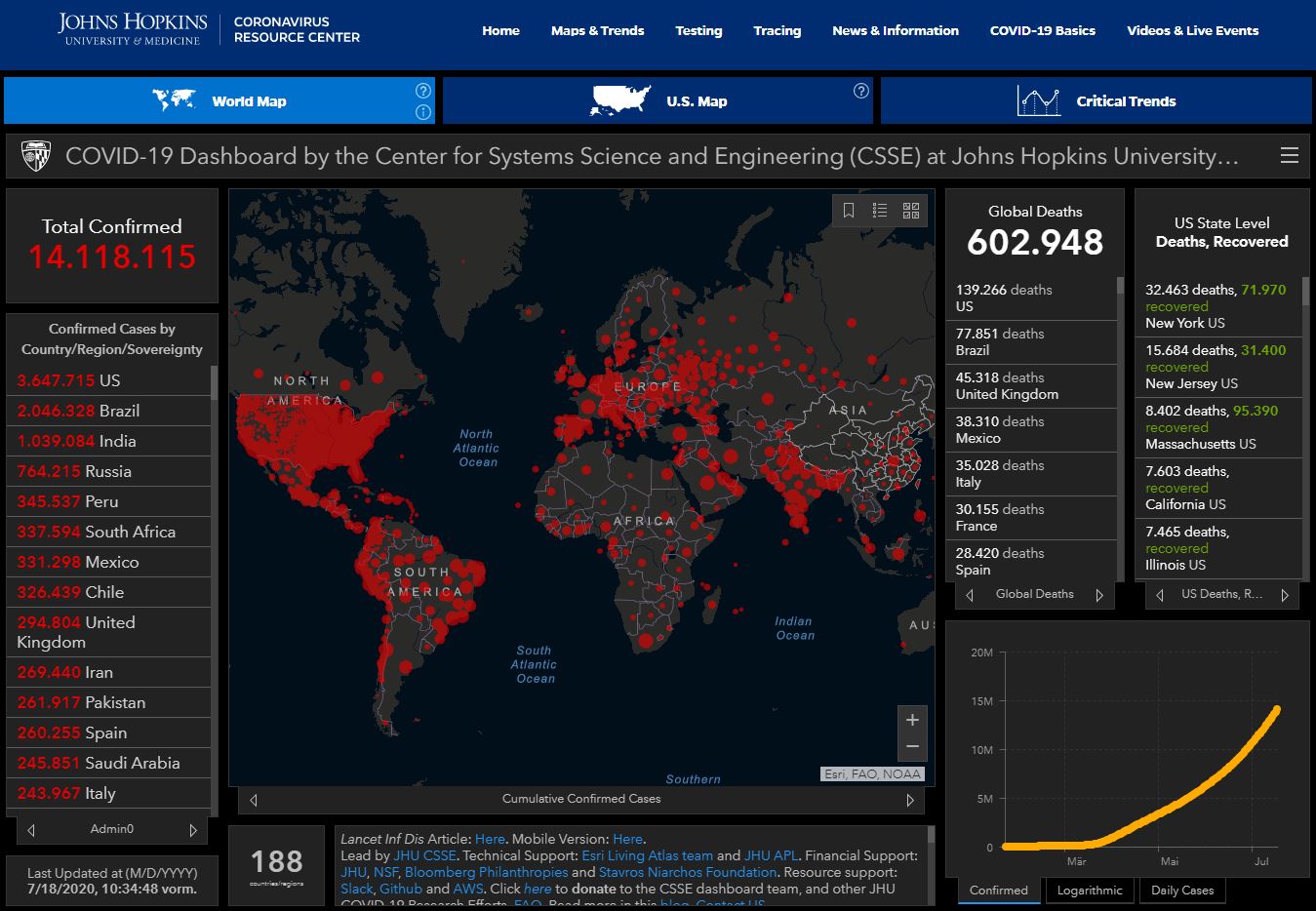Open the Stavros Niarchos Foundation link
1316x911 pixels.
[x=688, y=872]
